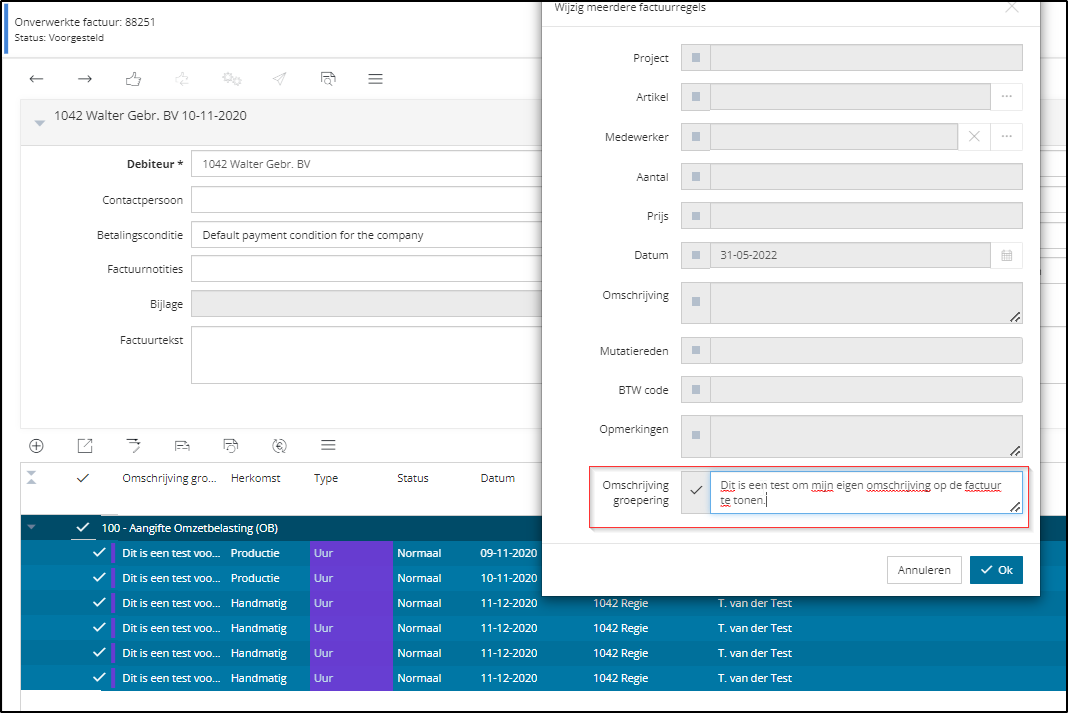
Task: Enable the Mutatiereden field checkbox
Action: coord(695,350)
